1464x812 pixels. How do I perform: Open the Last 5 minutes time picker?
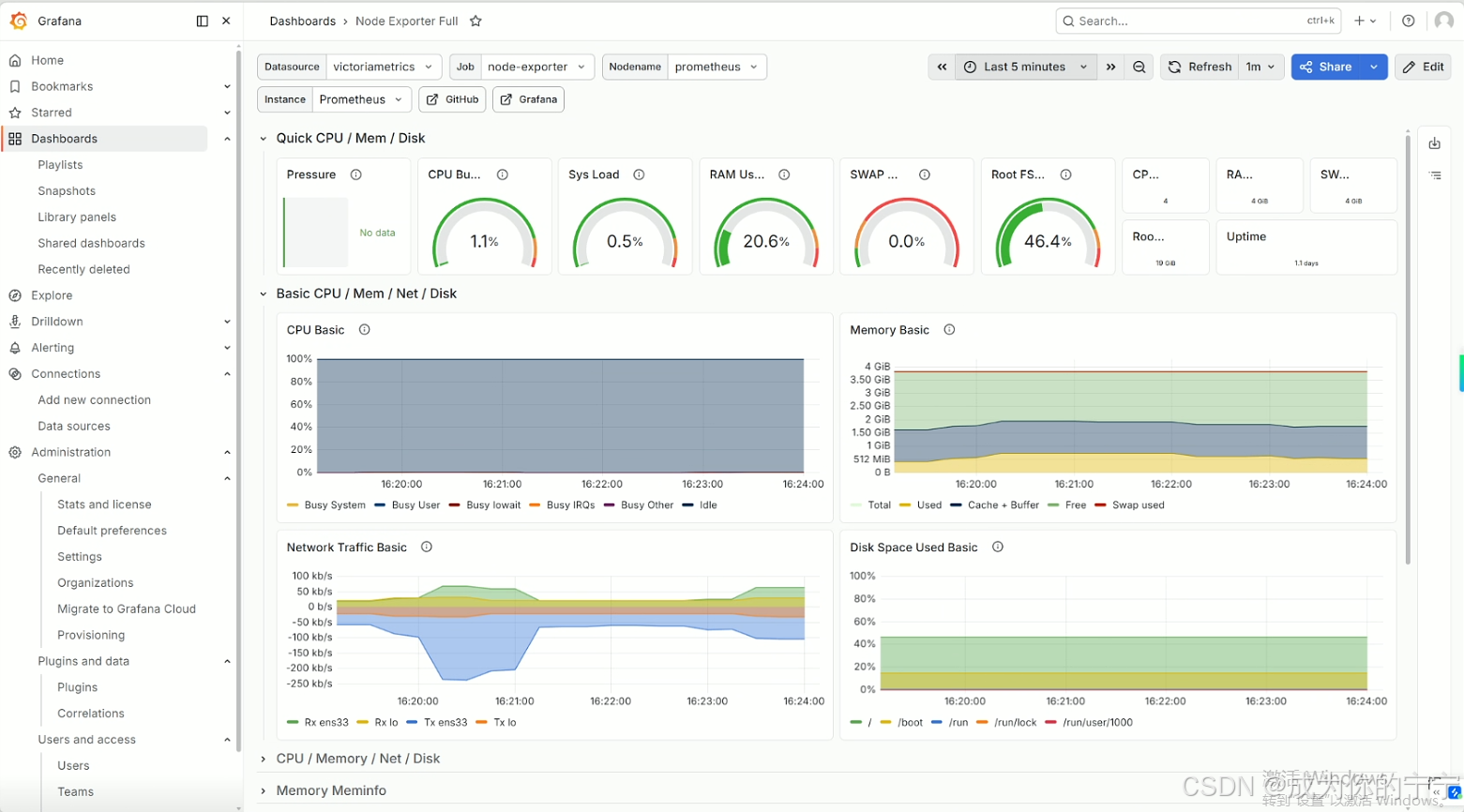1026,67
